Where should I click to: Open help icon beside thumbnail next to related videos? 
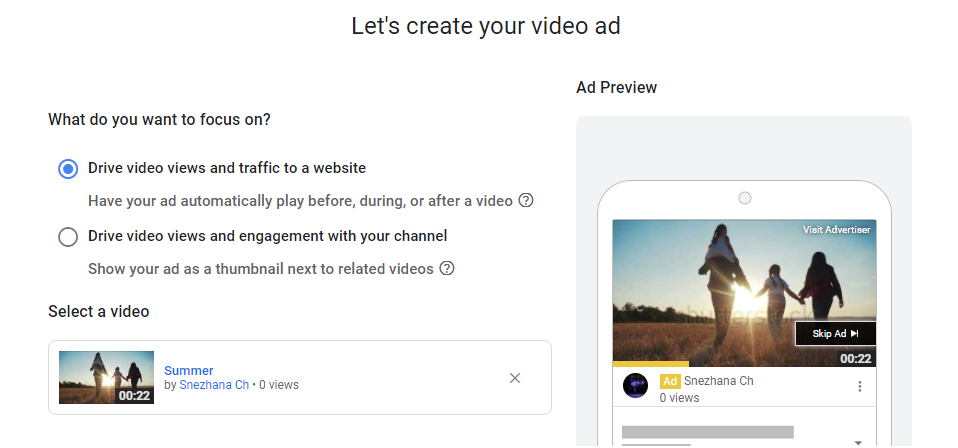coord(447,268)
